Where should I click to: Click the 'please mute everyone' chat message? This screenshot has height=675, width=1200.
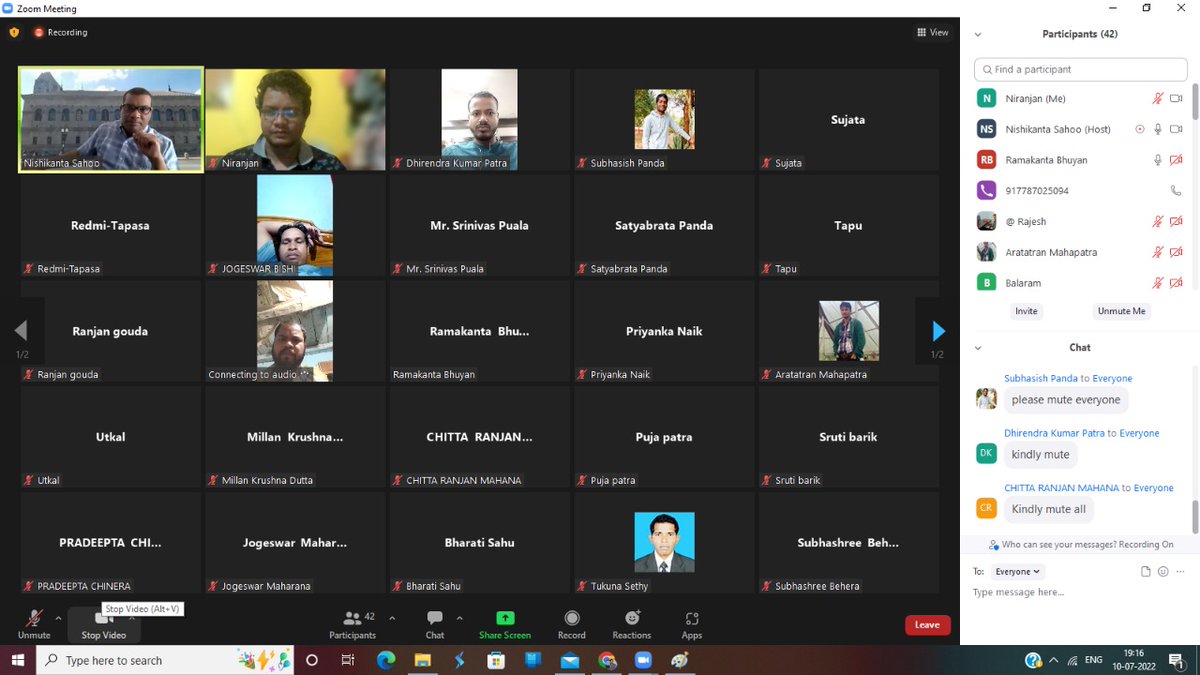tap(1066, 400)
